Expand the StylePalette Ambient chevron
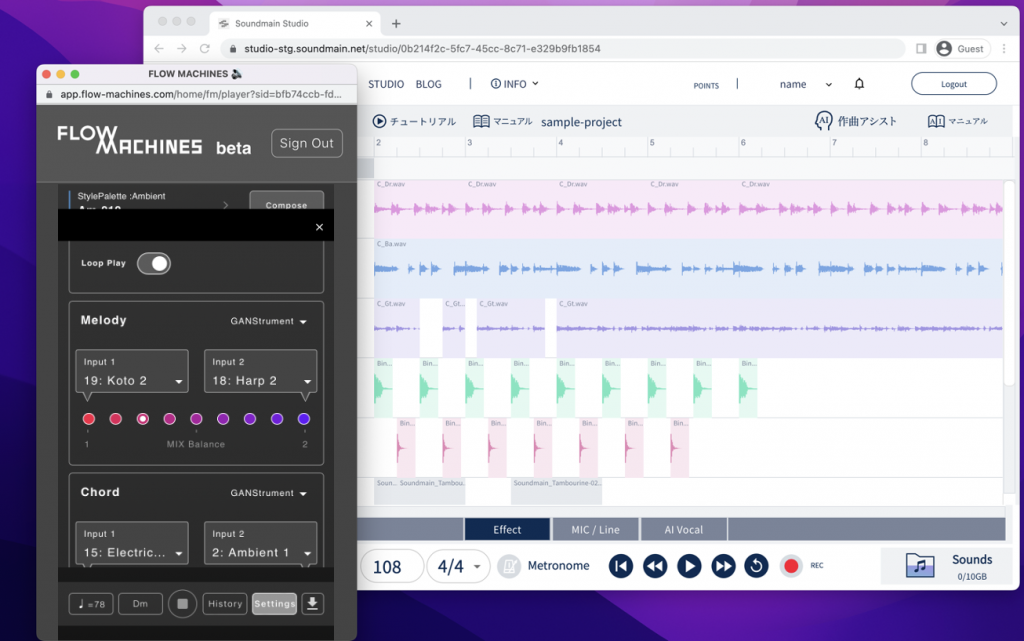 [225, 205]
